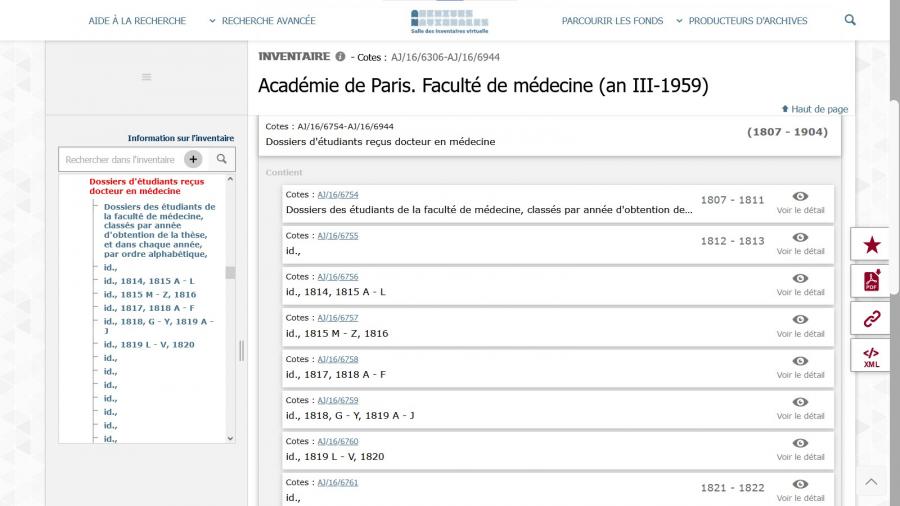
Task: Select tree node Dossiers d'étudiants reçus docteur
Action: click(146, 186)
